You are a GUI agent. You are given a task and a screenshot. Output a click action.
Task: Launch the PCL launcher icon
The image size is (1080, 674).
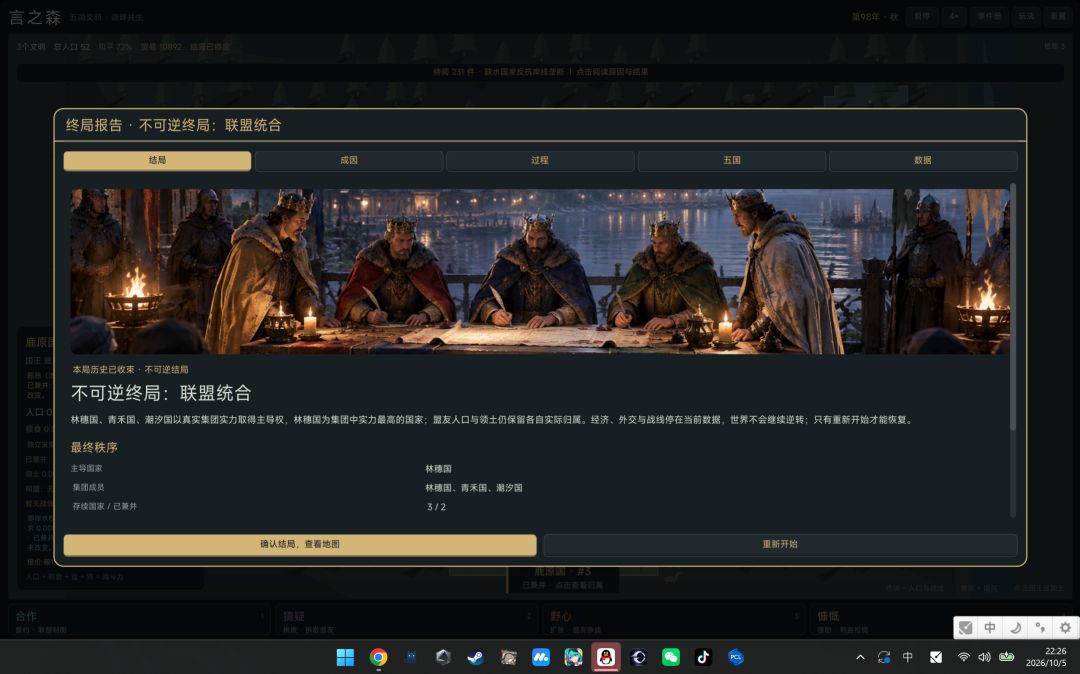pos(736,657)
